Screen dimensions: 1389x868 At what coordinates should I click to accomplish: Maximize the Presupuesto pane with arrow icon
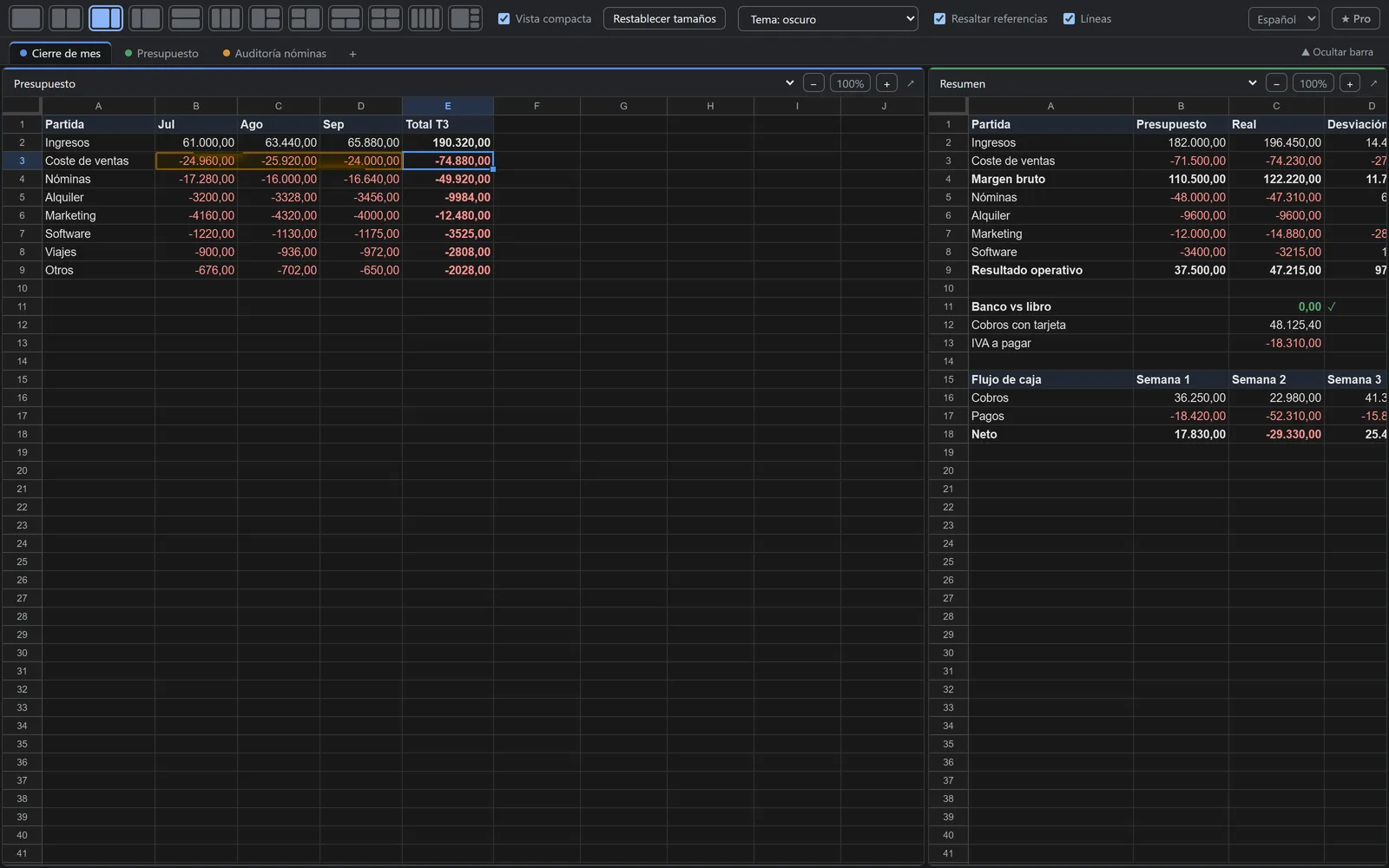click(x=911, y=83)
